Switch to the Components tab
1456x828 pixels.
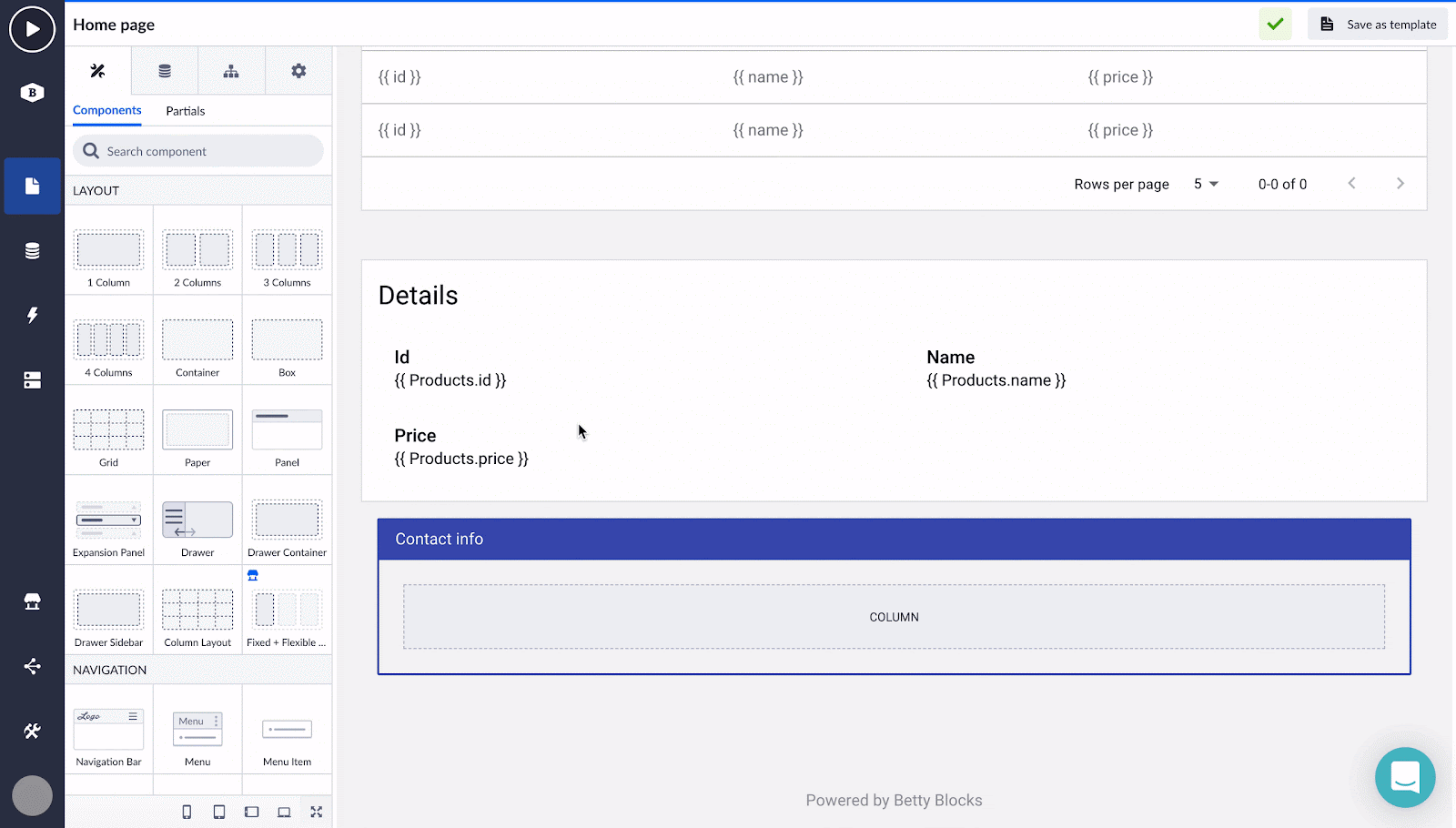point(107,110)
